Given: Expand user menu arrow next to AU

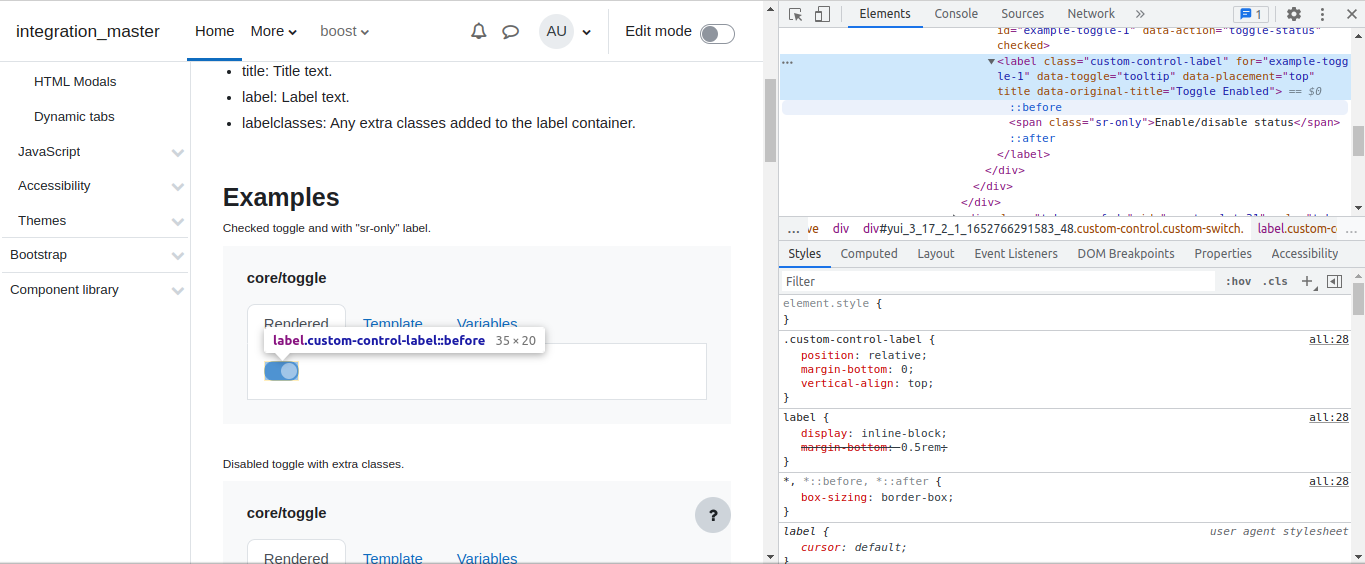Looking at the screenshot, I should click(586, 32).
